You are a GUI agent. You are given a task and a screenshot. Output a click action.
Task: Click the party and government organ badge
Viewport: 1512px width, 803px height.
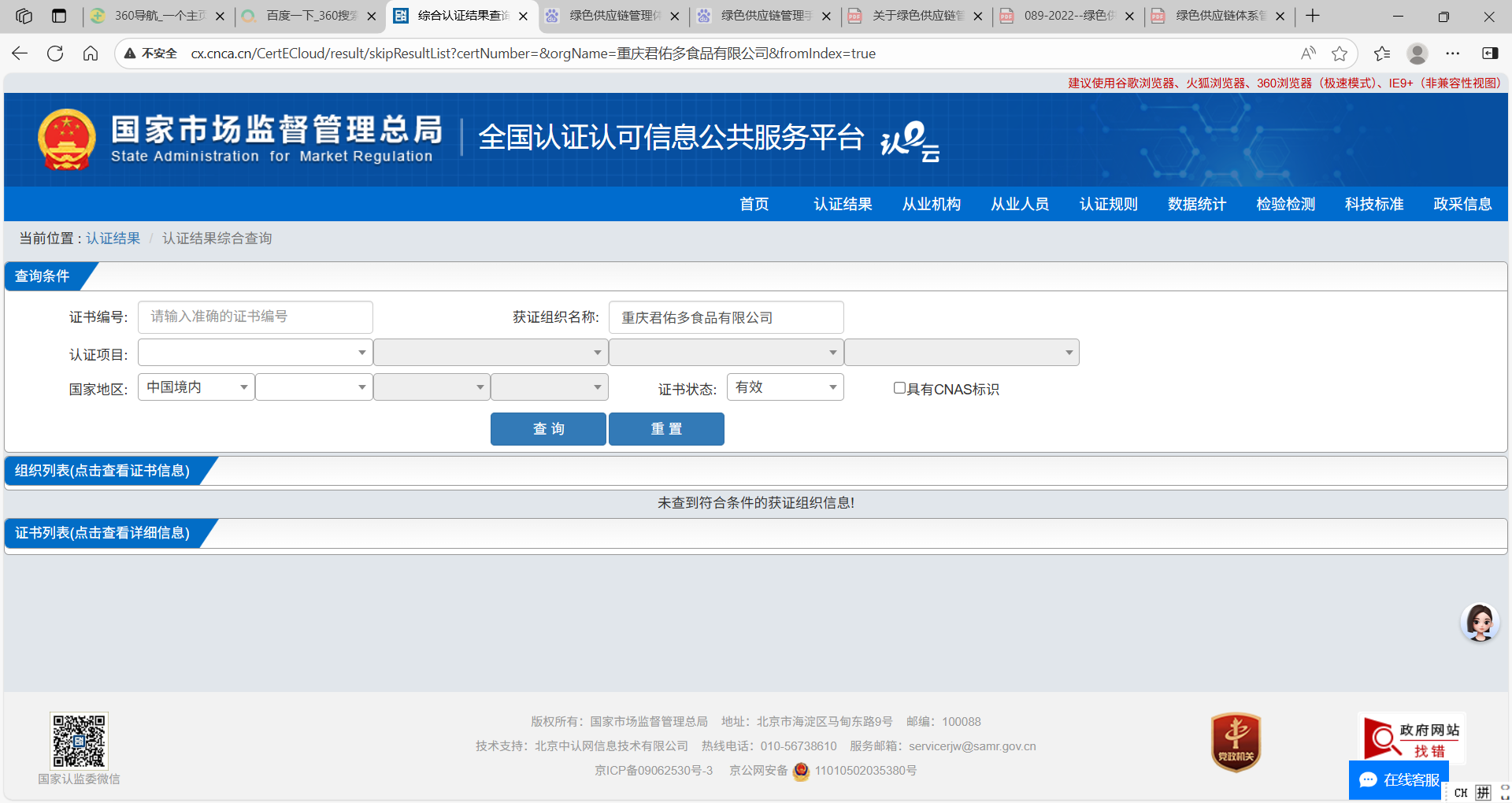[x=1236, y=742]
